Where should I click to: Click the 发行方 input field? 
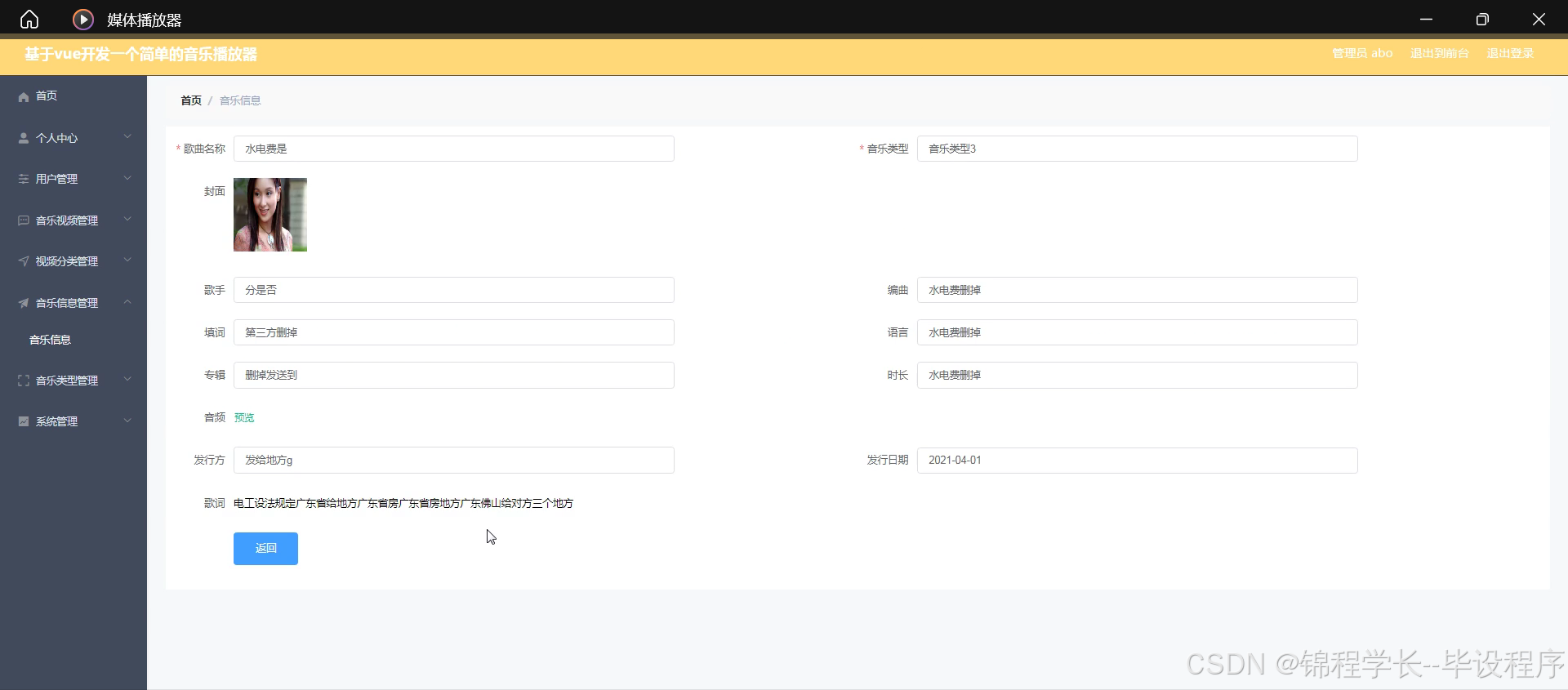pos(454,460)
